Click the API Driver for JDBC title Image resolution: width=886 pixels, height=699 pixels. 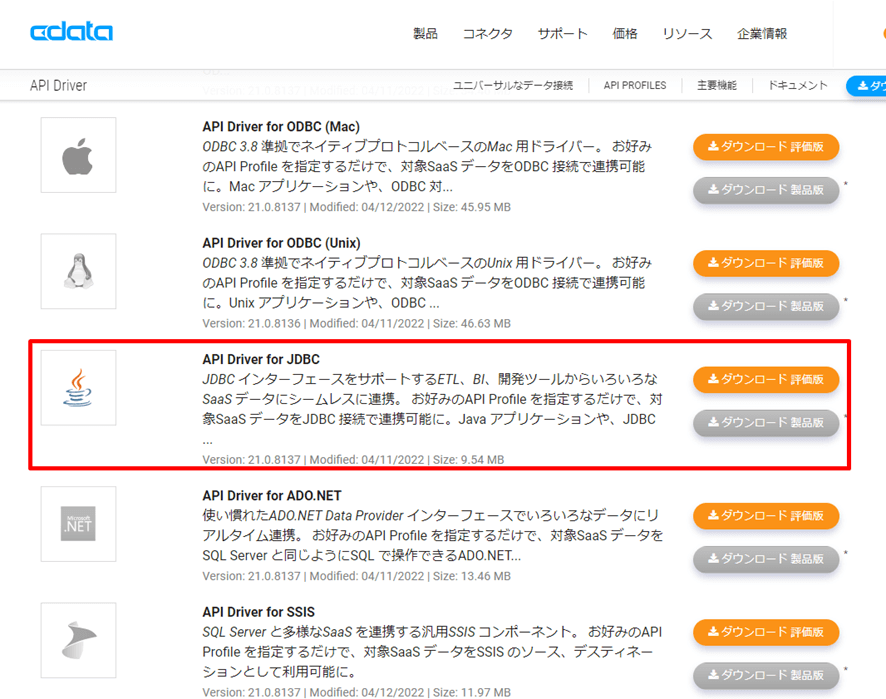[261, 359]
